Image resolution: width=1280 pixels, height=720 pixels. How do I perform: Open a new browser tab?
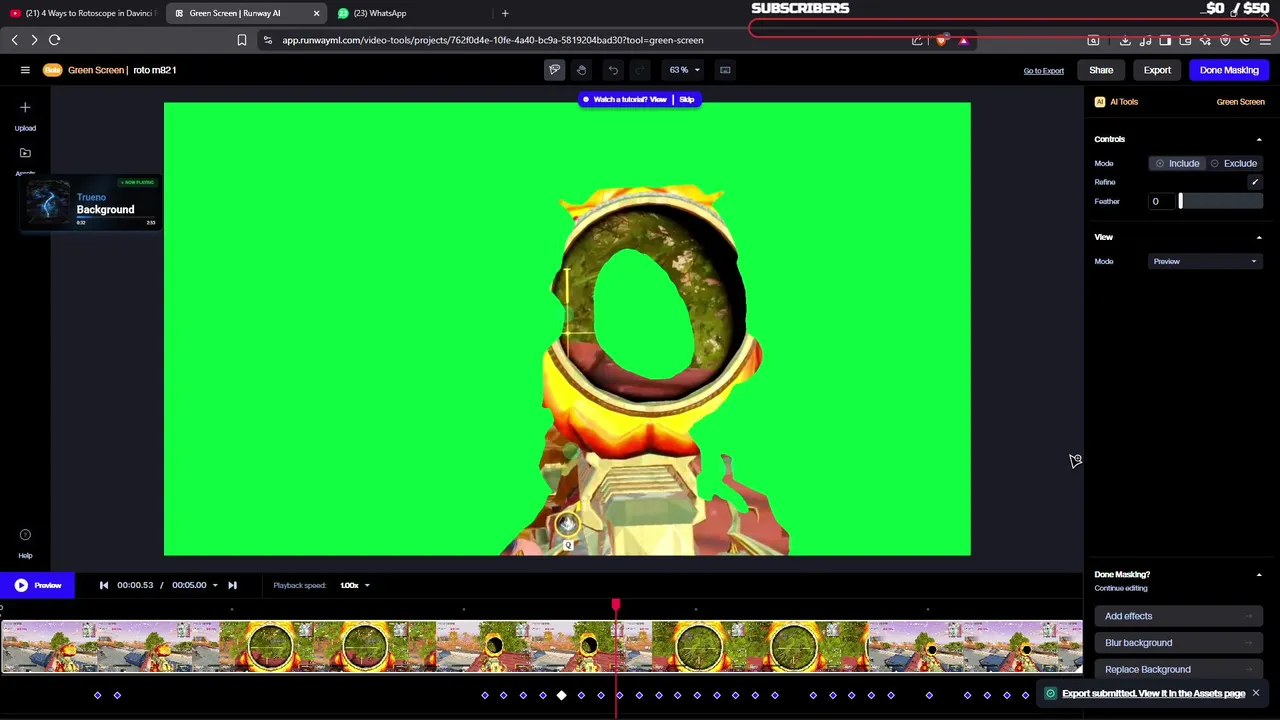pos(505,13)
